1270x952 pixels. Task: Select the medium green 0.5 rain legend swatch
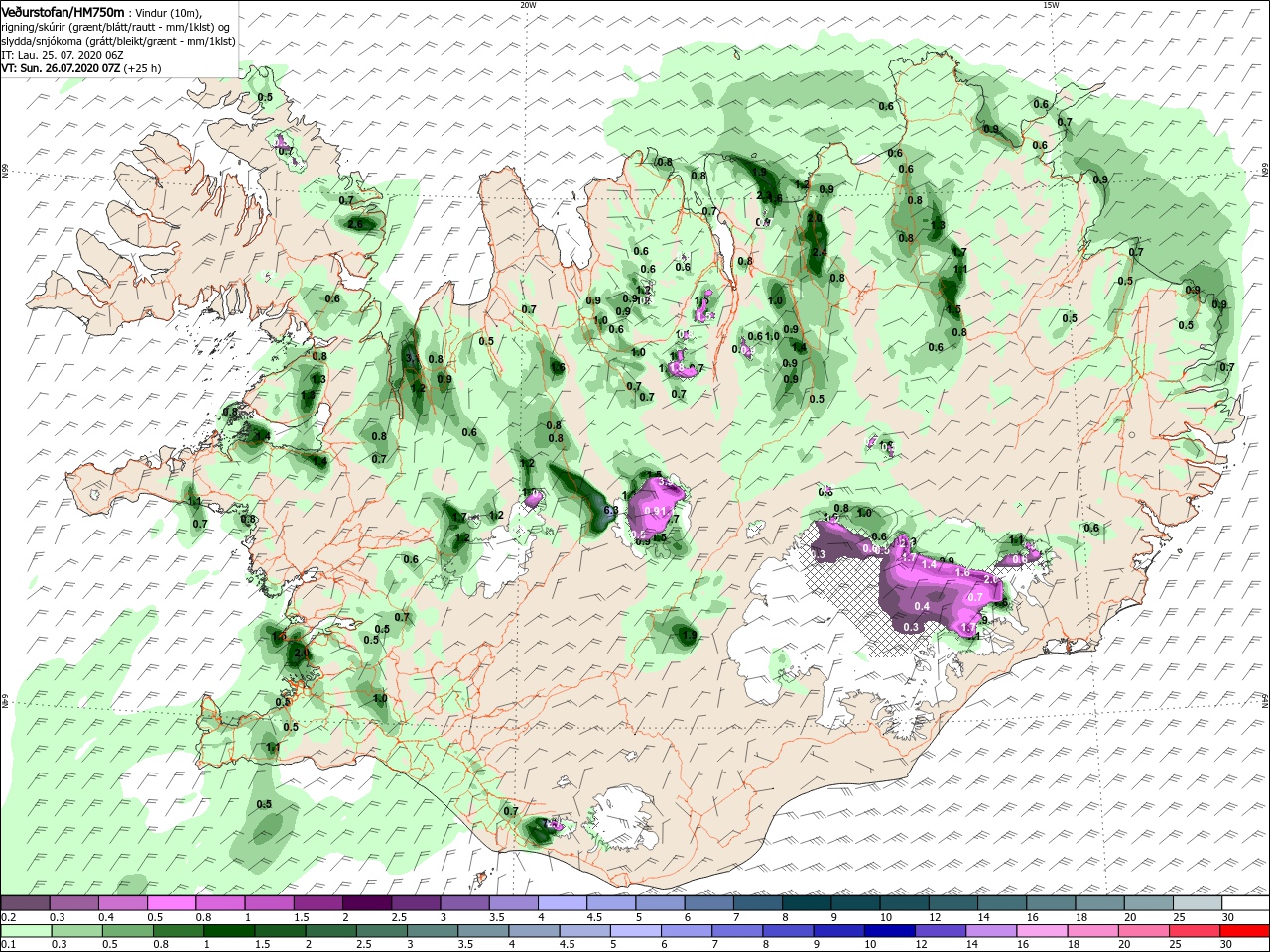click(127, 931)
